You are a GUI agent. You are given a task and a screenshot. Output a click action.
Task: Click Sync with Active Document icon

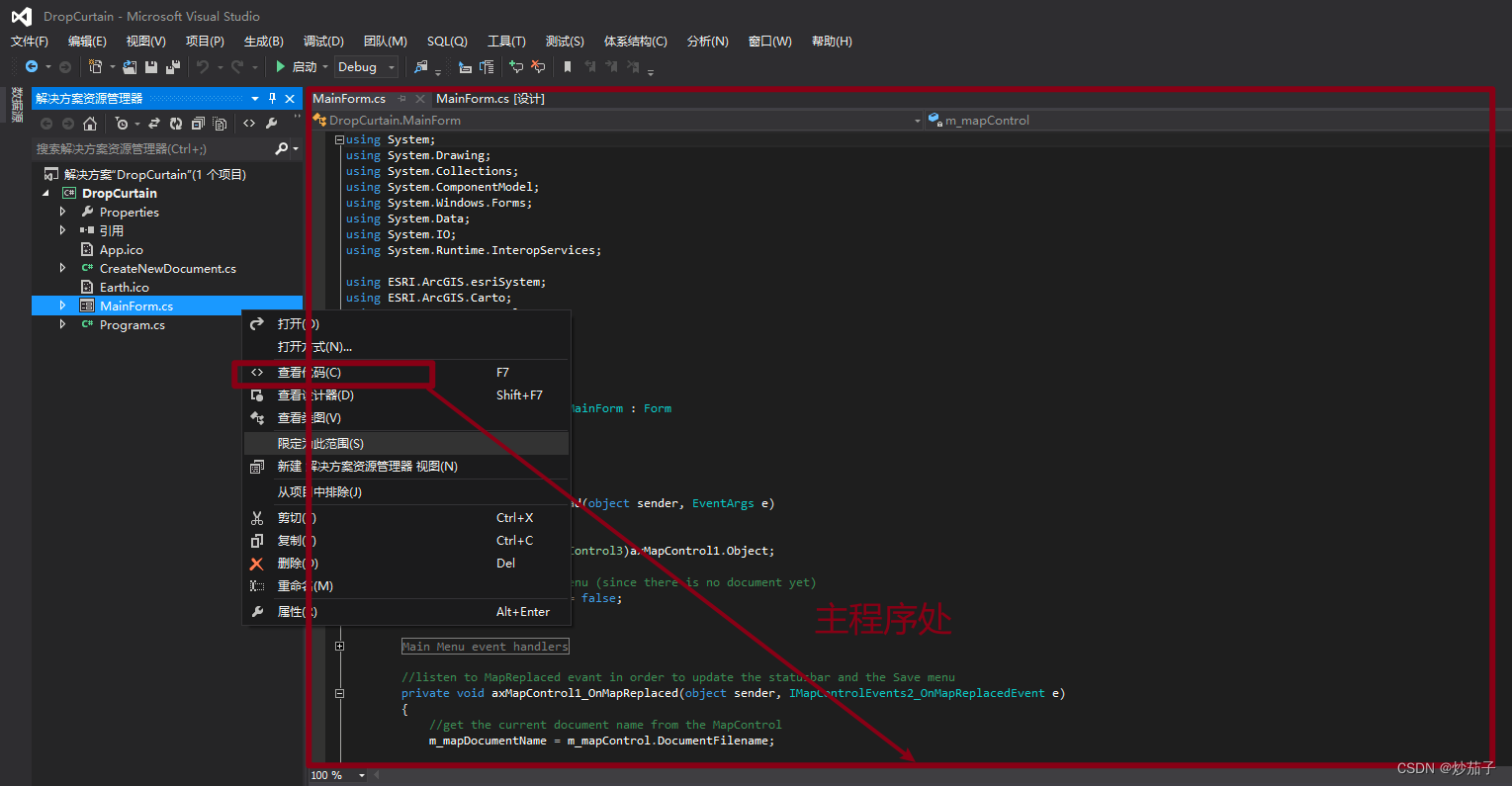(154, 124)
